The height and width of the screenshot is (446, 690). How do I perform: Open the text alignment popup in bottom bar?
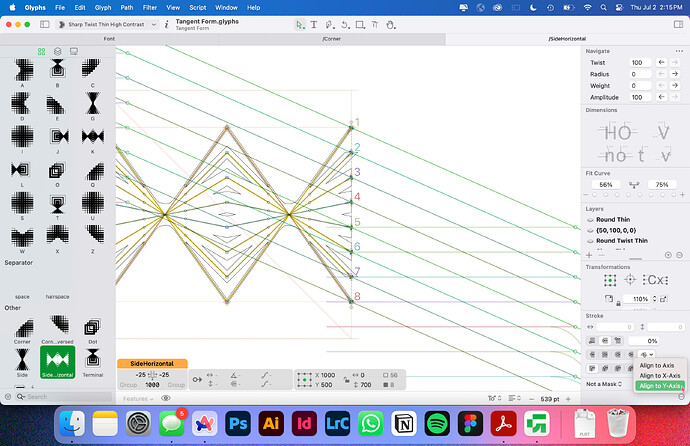(x=514, y=398)
